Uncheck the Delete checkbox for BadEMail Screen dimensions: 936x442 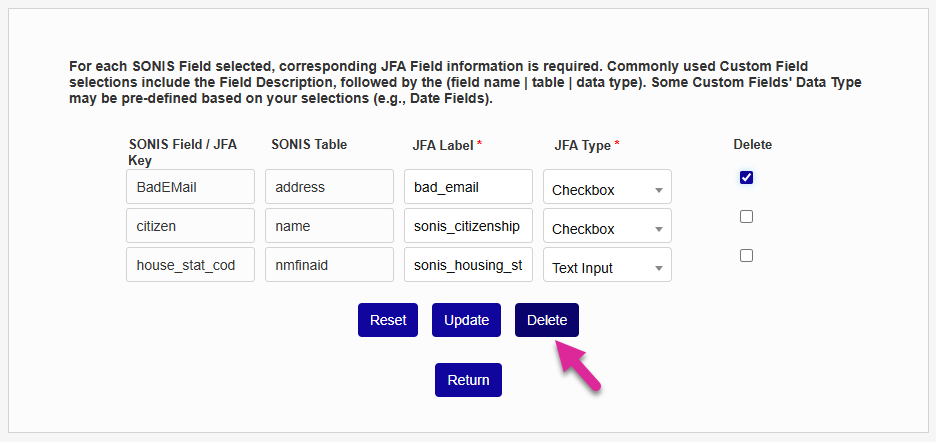746,178
